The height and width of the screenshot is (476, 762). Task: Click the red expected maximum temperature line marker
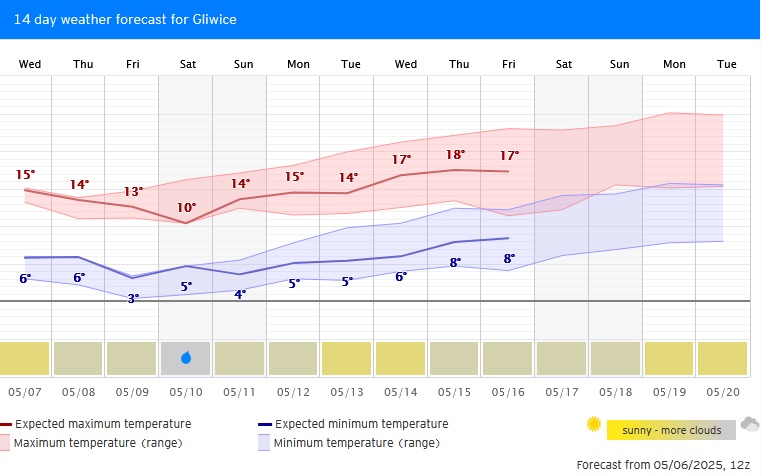pyautogui.click(x=6, y=424)
